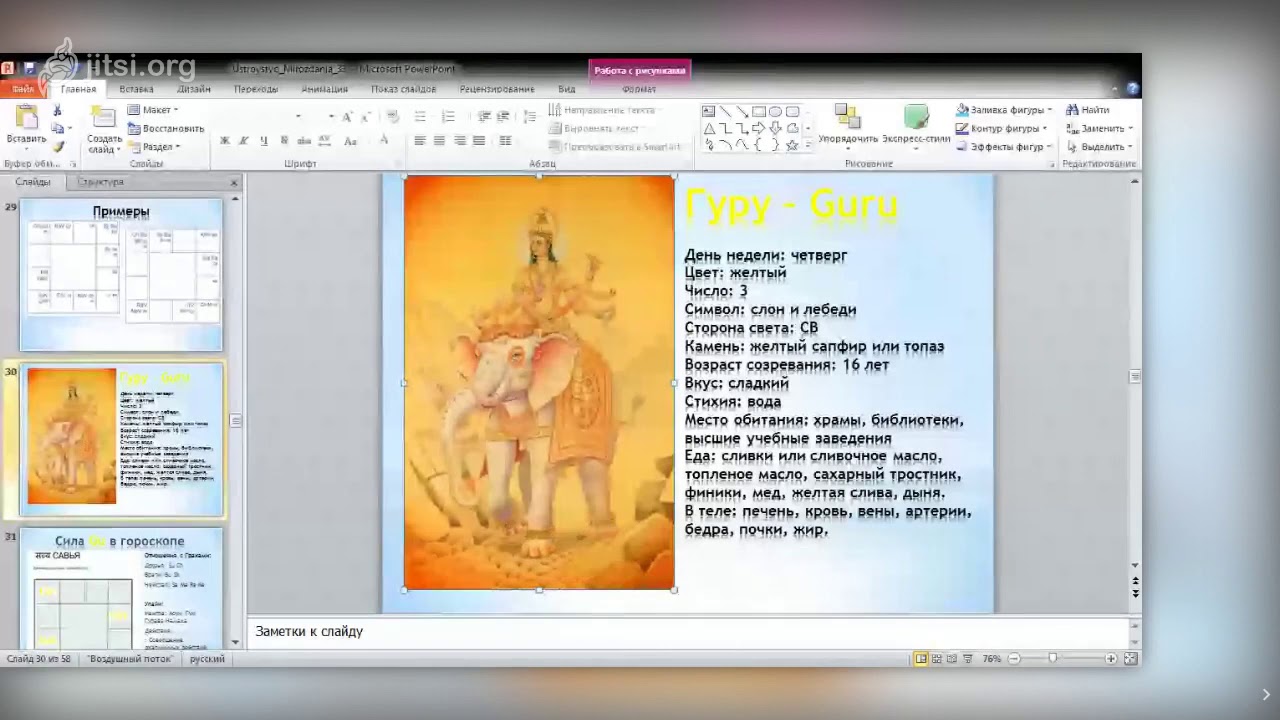
Task: Click the large Paste (Вставить) clipboard icon
Action: (x=26, y=117)
